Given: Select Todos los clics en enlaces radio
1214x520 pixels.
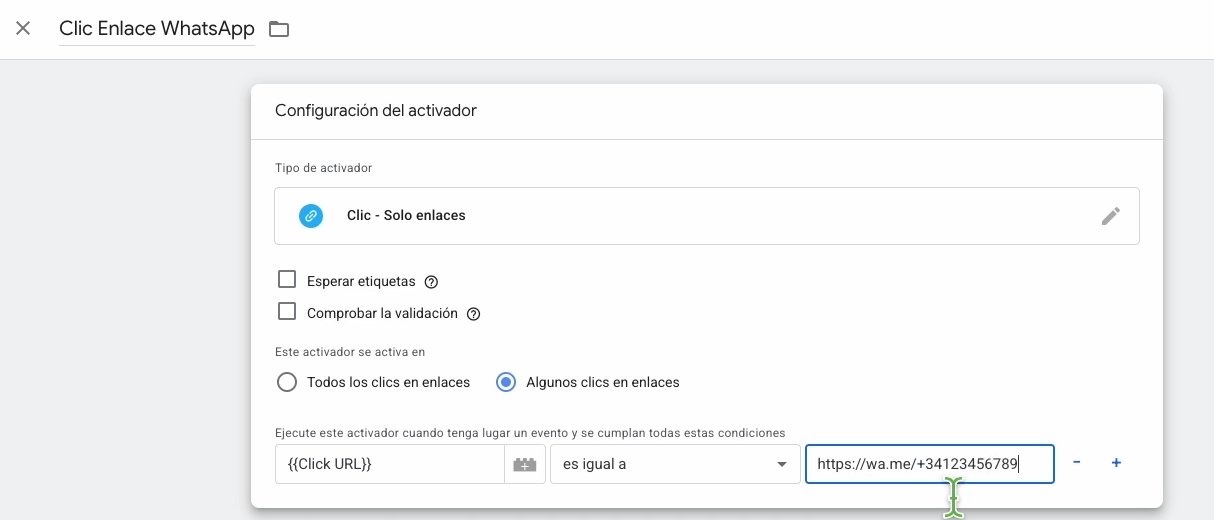Looking at the screenshot, I should click(287, 382).
